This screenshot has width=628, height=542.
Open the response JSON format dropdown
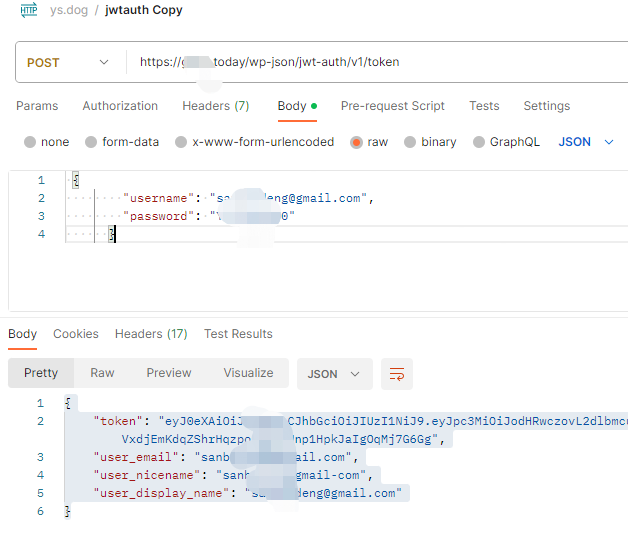coord(334,374)
